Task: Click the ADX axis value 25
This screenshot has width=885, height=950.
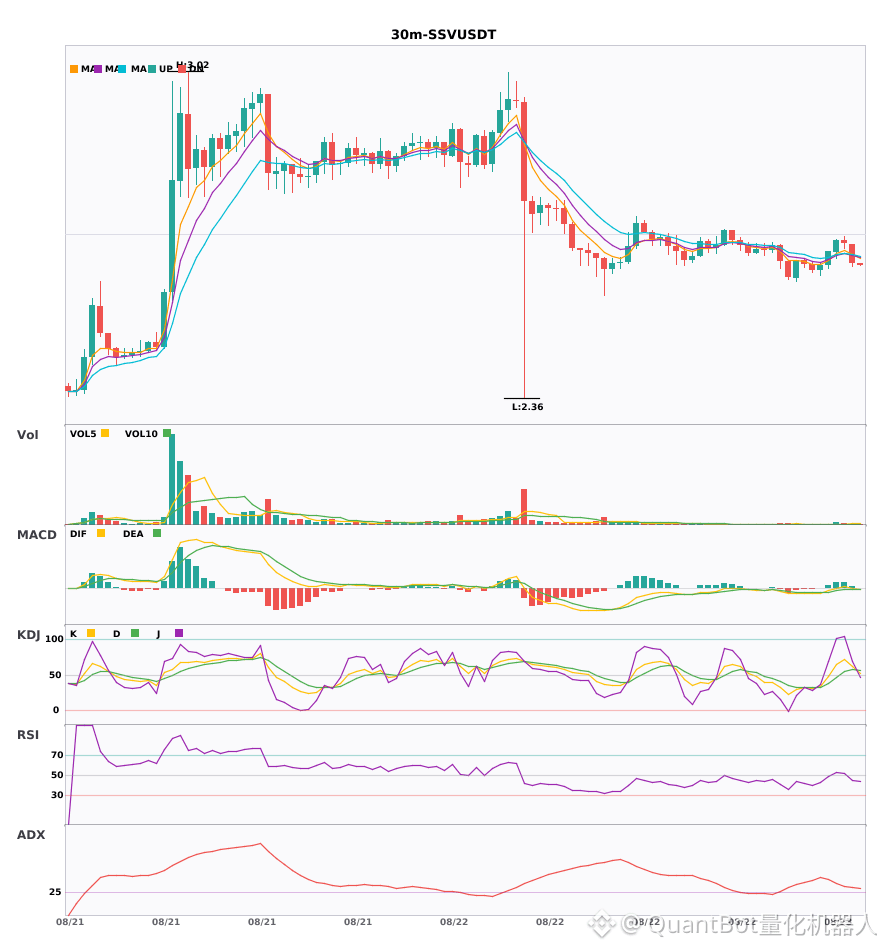Action: point(55,892)
